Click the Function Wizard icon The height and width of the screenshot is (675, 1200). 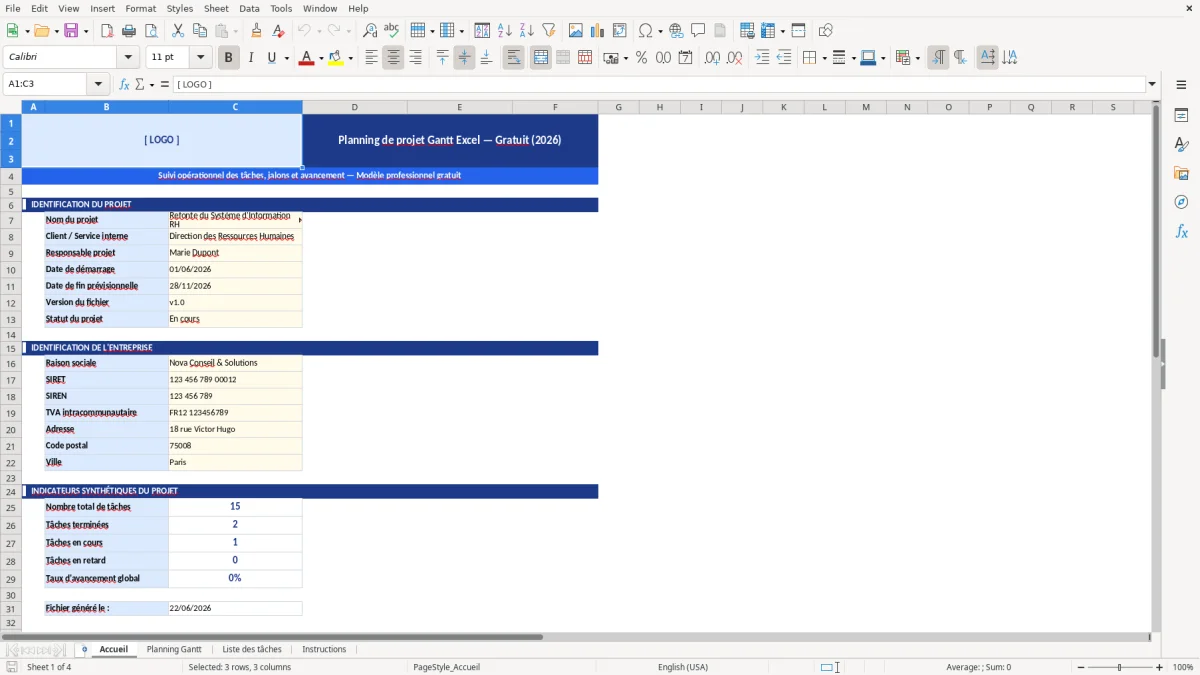pyautogui.click(x=125, y=84)
